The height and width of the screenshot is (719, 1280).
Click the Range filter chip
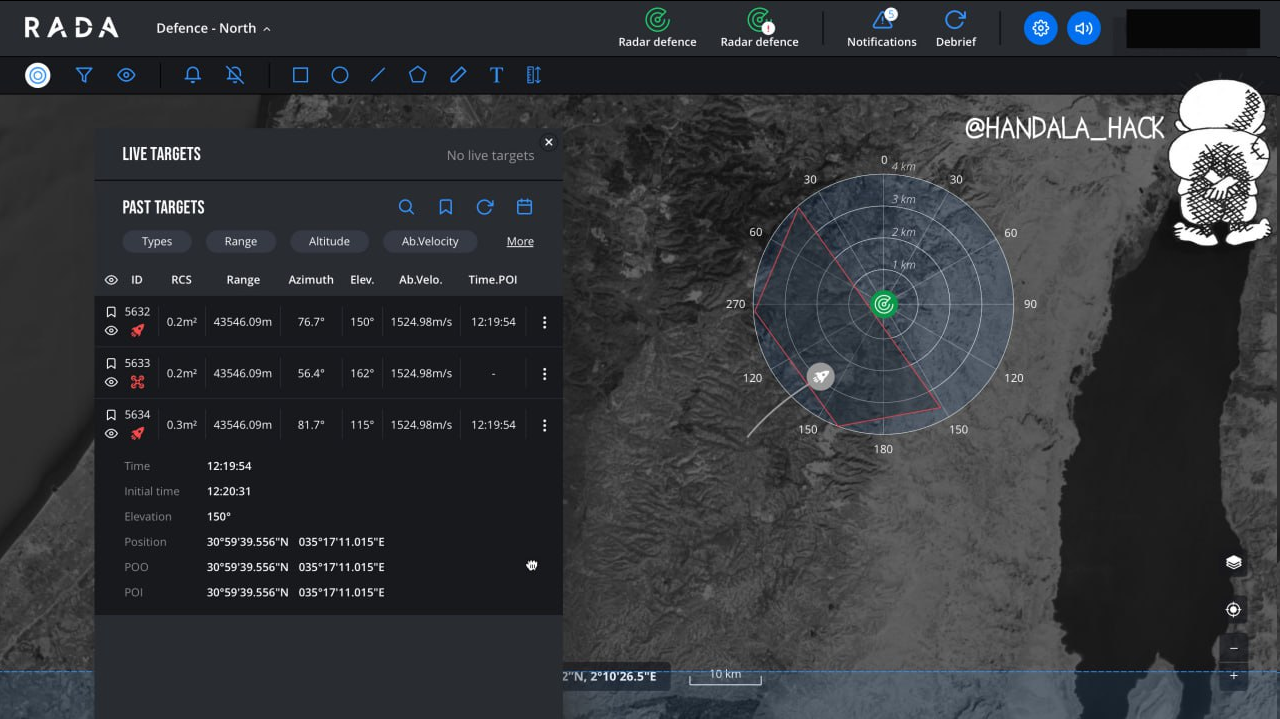(x=240, y=241)
